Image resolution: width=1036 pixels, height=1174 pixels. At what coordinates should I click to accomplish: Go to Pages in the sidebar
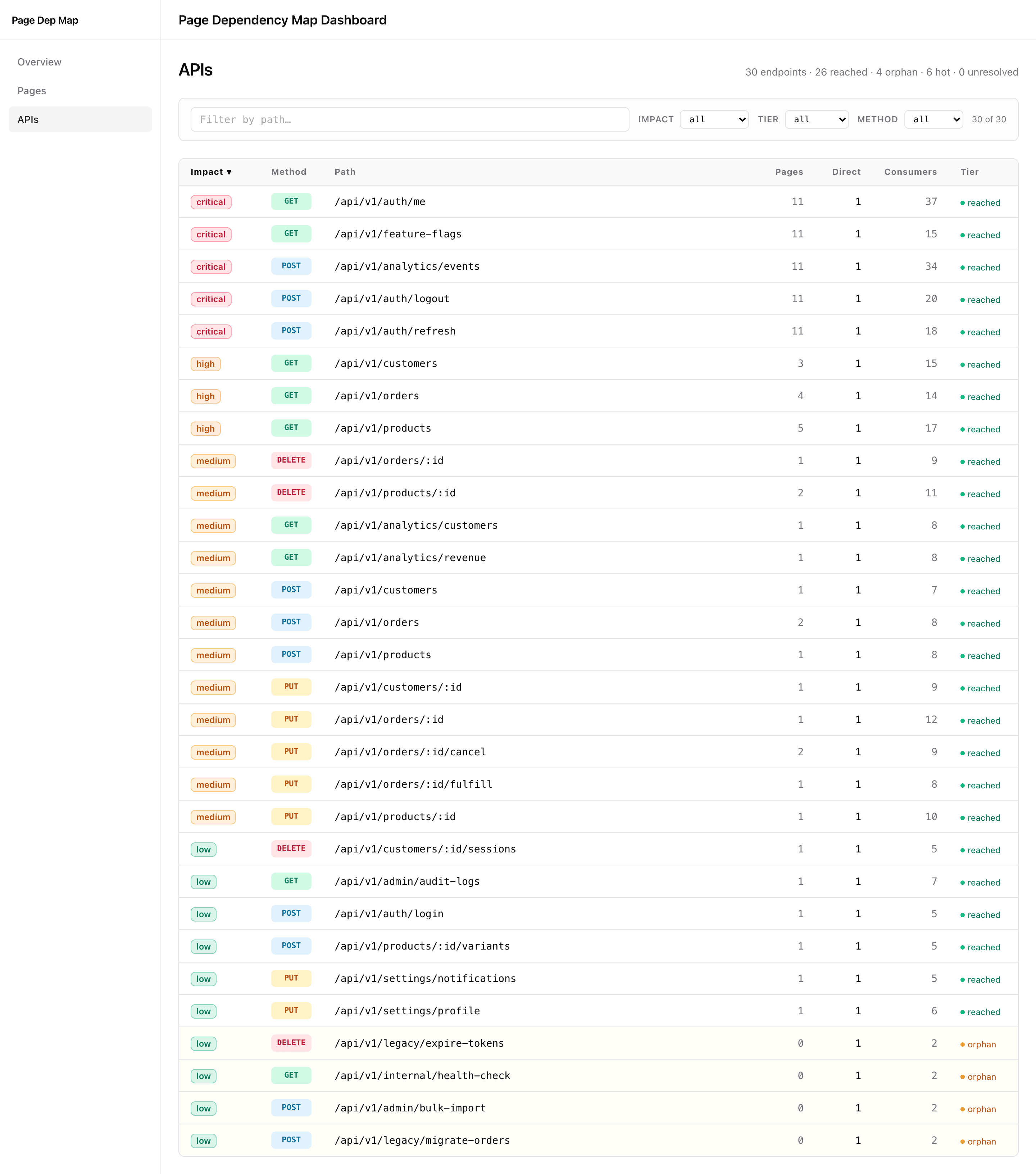(x=80, y=91)
